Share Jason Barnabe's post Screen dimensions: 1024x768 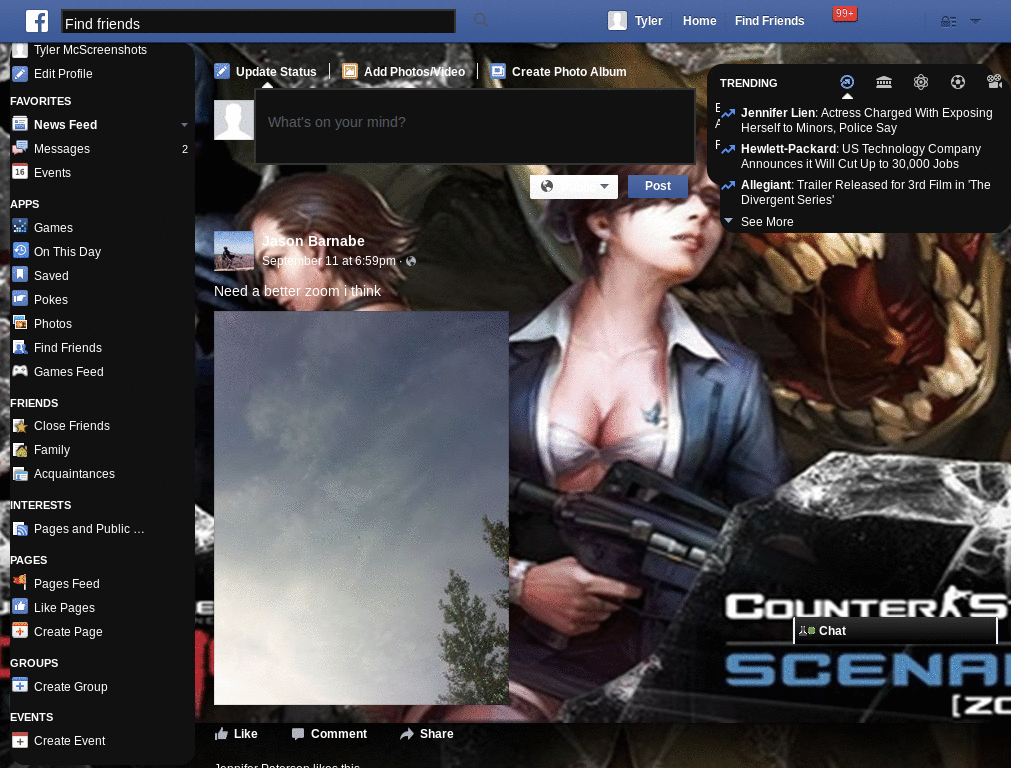pyautogui.click(x=427, y=734)
